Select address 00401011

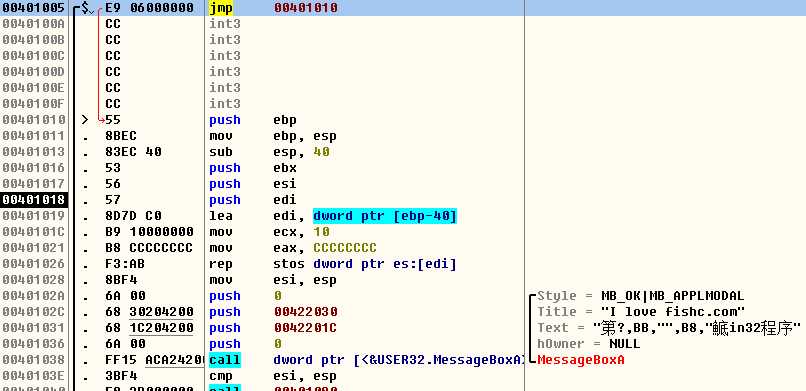[33, 136]
